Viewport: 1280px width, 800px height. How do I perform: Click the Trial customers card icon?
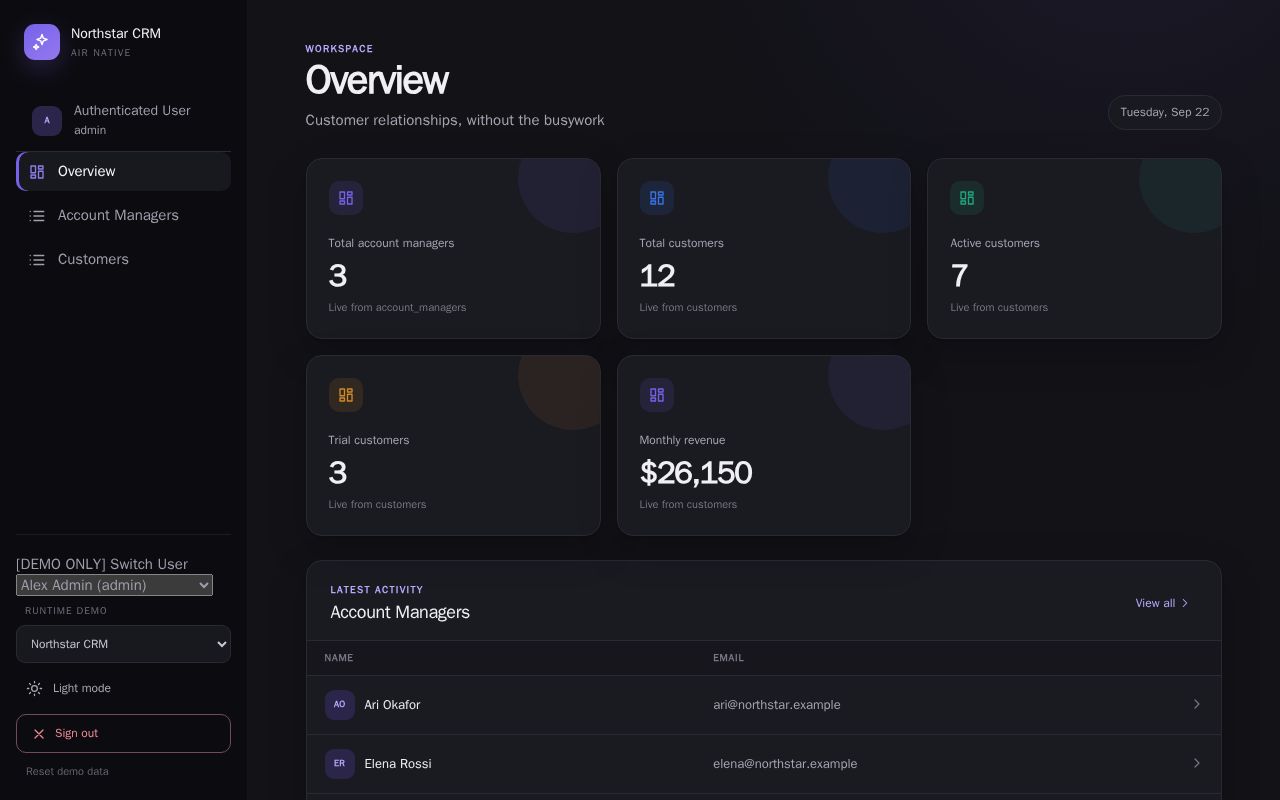[x=346, y=395]
